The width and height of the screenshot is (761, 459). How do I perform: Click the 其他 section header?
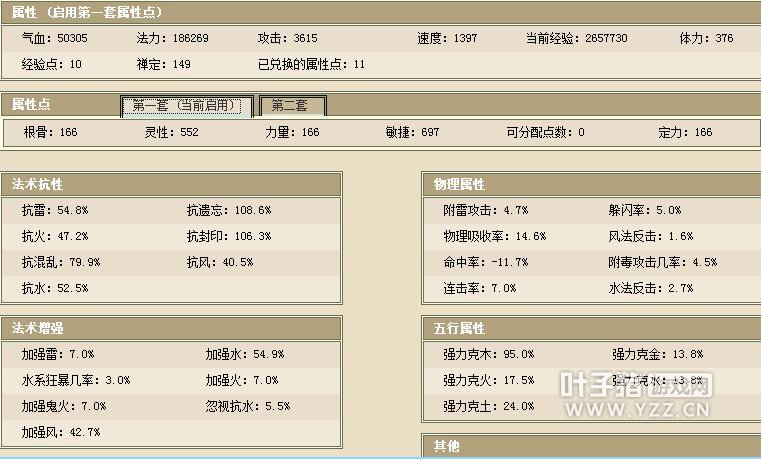[446, 445]
